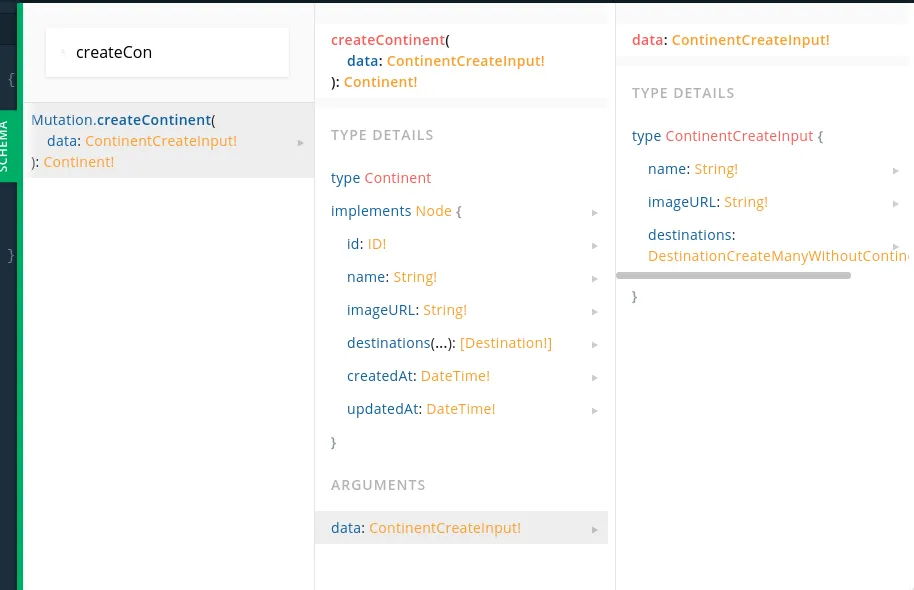Click arrow beside createdAt field
This screenshot has height=590, width=914.
[595, 377]
